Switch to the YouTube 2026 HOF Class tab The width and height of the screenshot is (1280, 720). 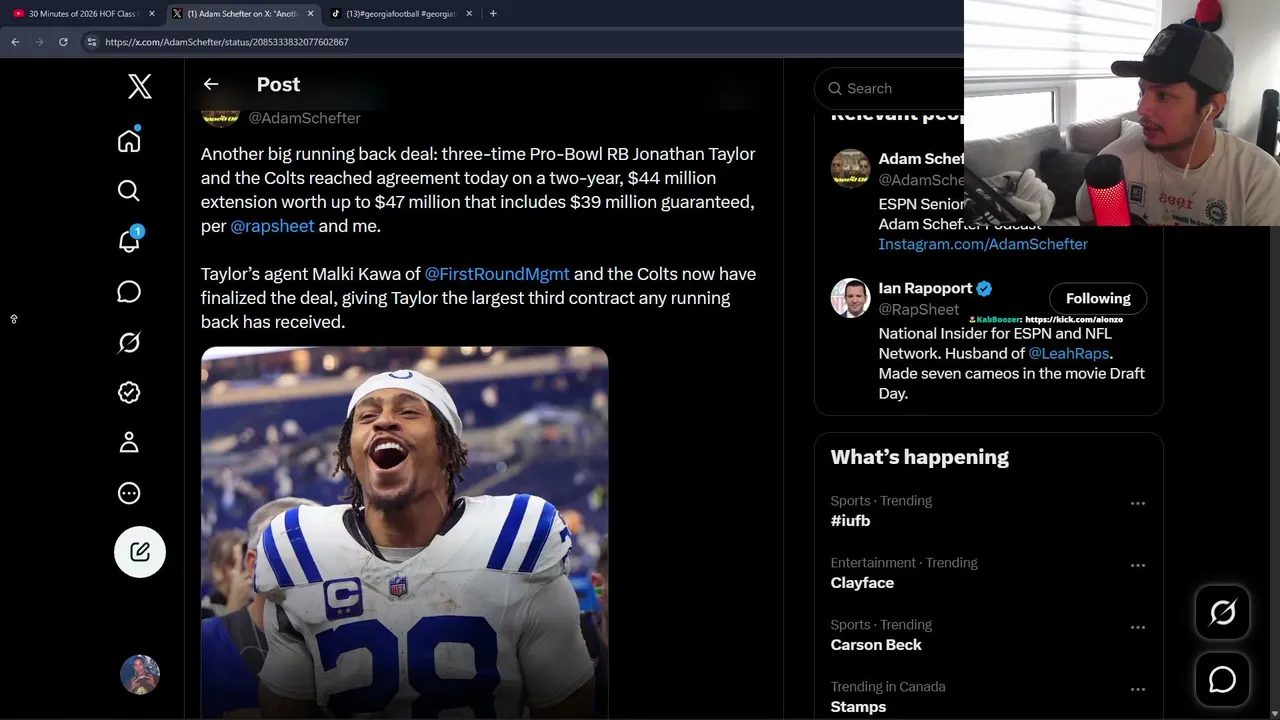(x=82, y=14)
